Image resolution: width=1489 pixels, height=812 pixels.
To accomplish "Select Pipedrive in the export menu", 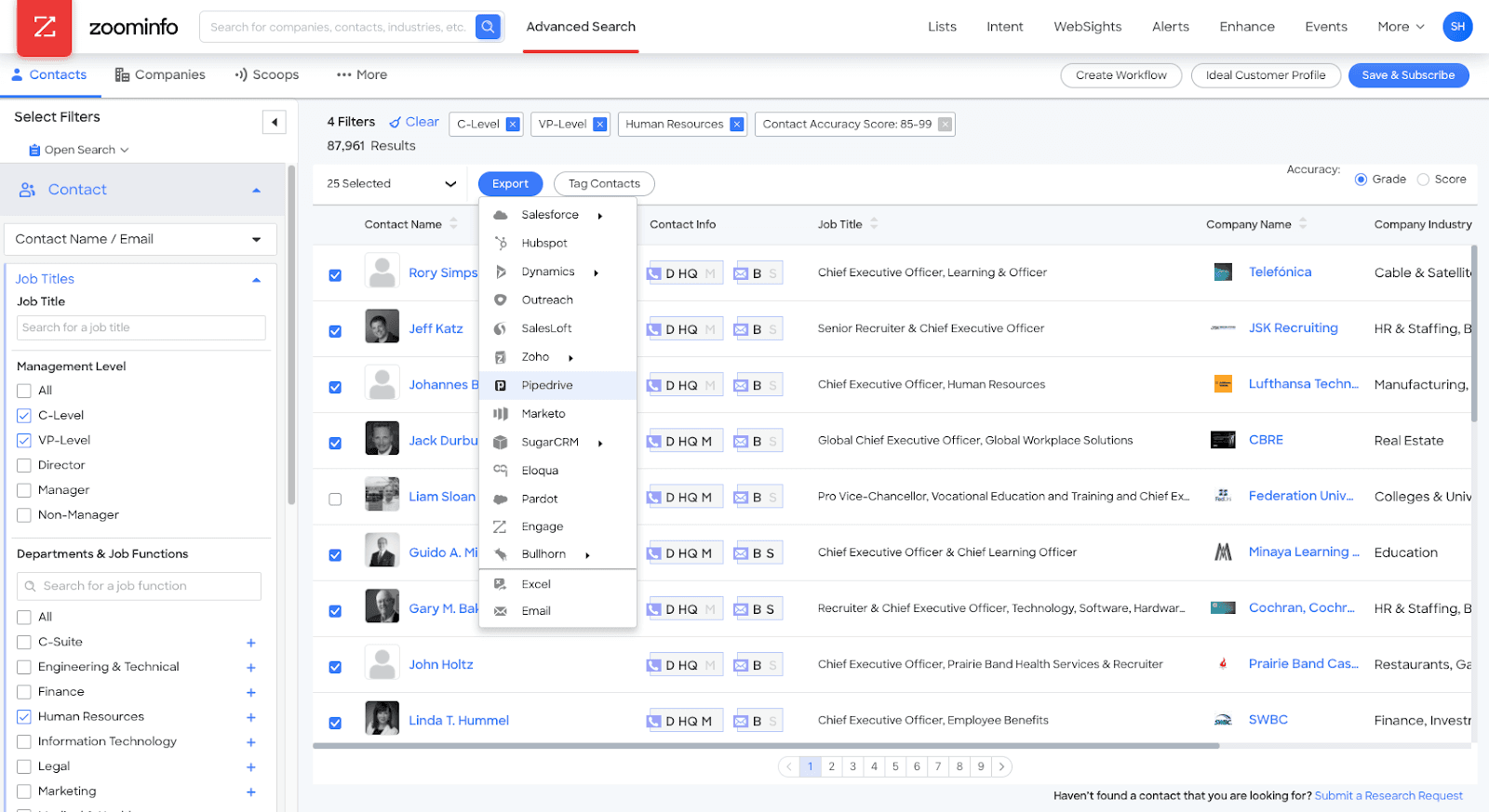I will (557, 385).
